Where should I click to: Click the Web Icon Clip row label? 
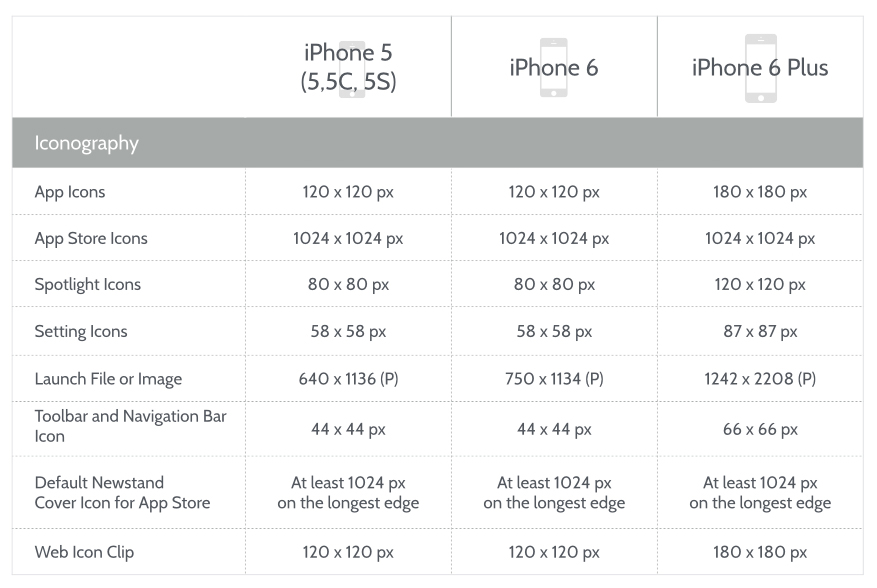click(84, 552)
